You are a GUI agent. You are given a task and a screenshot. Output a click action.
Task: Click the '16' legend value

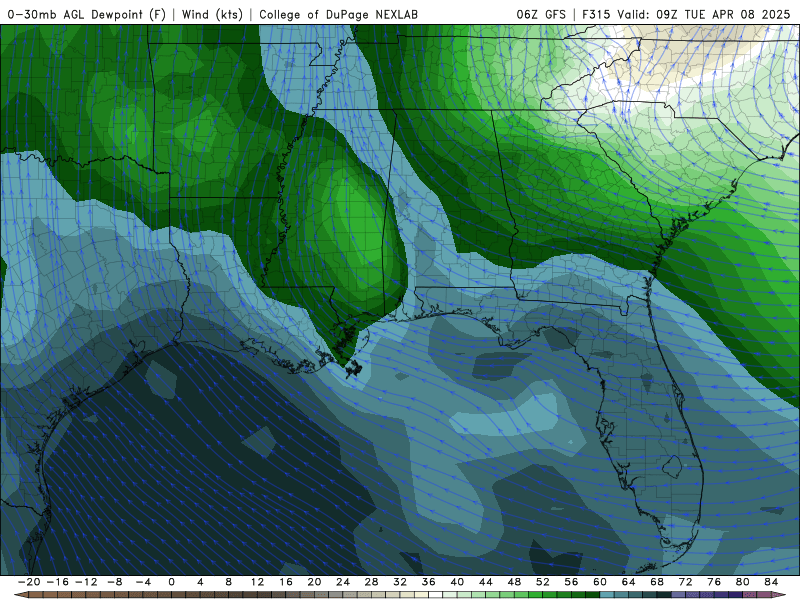click(x=286, y=582)
